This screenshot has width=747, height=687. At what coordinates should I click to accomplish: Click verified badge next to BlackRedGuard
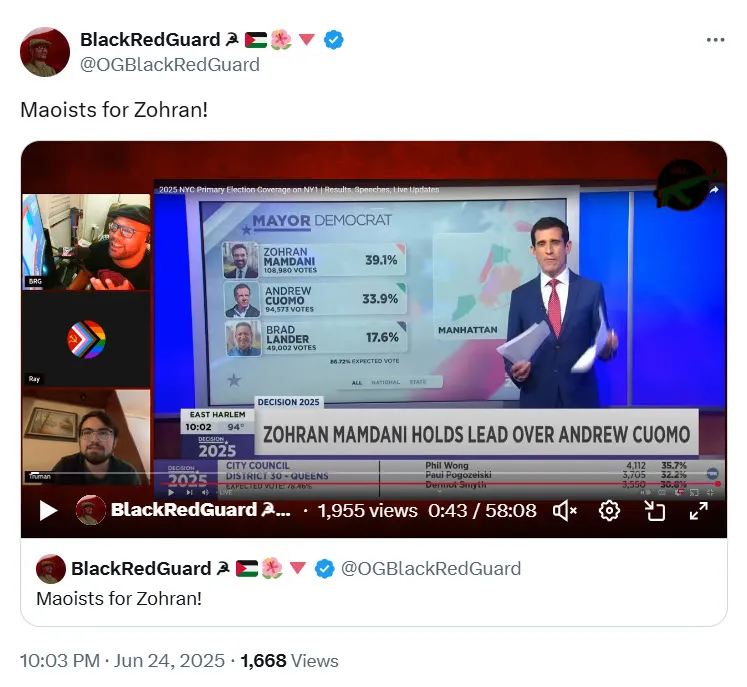pyautogui.click(x=334, y=40)
